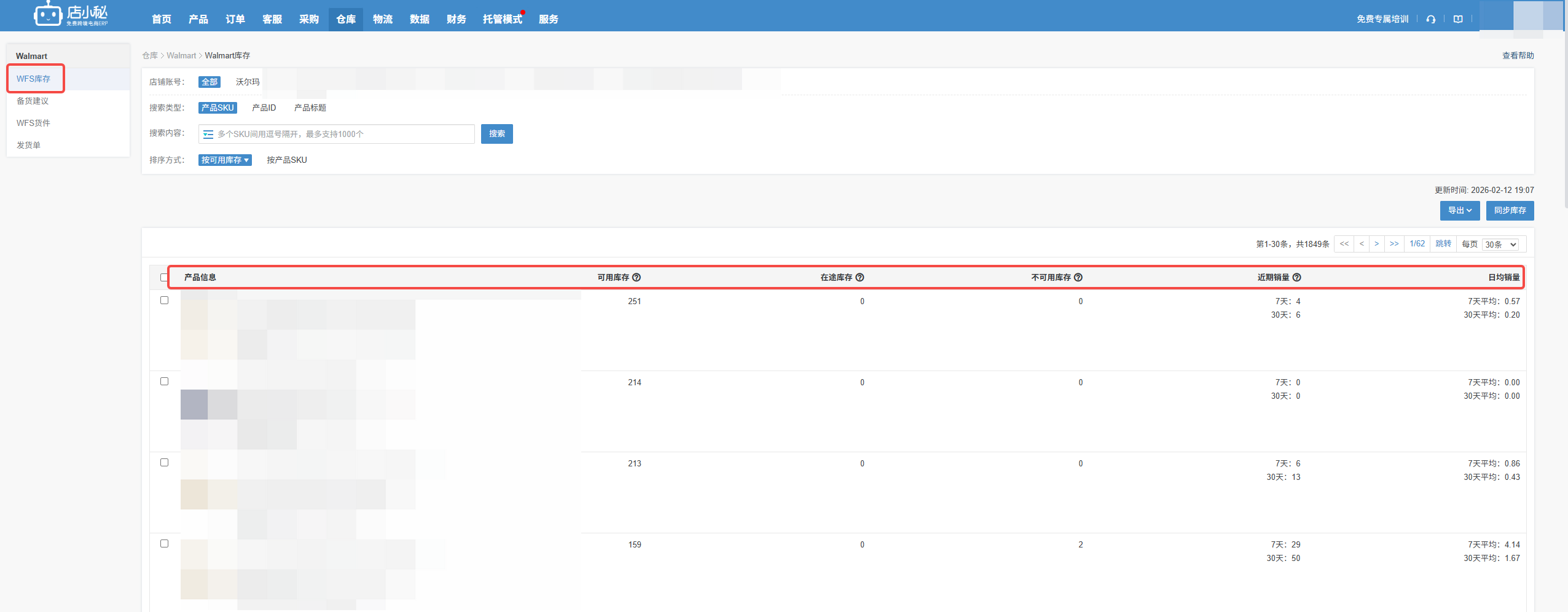Click help icon next to 在途库存
Image resolution: width=1568 pixels, height=612 pixels.
point(860,277)
